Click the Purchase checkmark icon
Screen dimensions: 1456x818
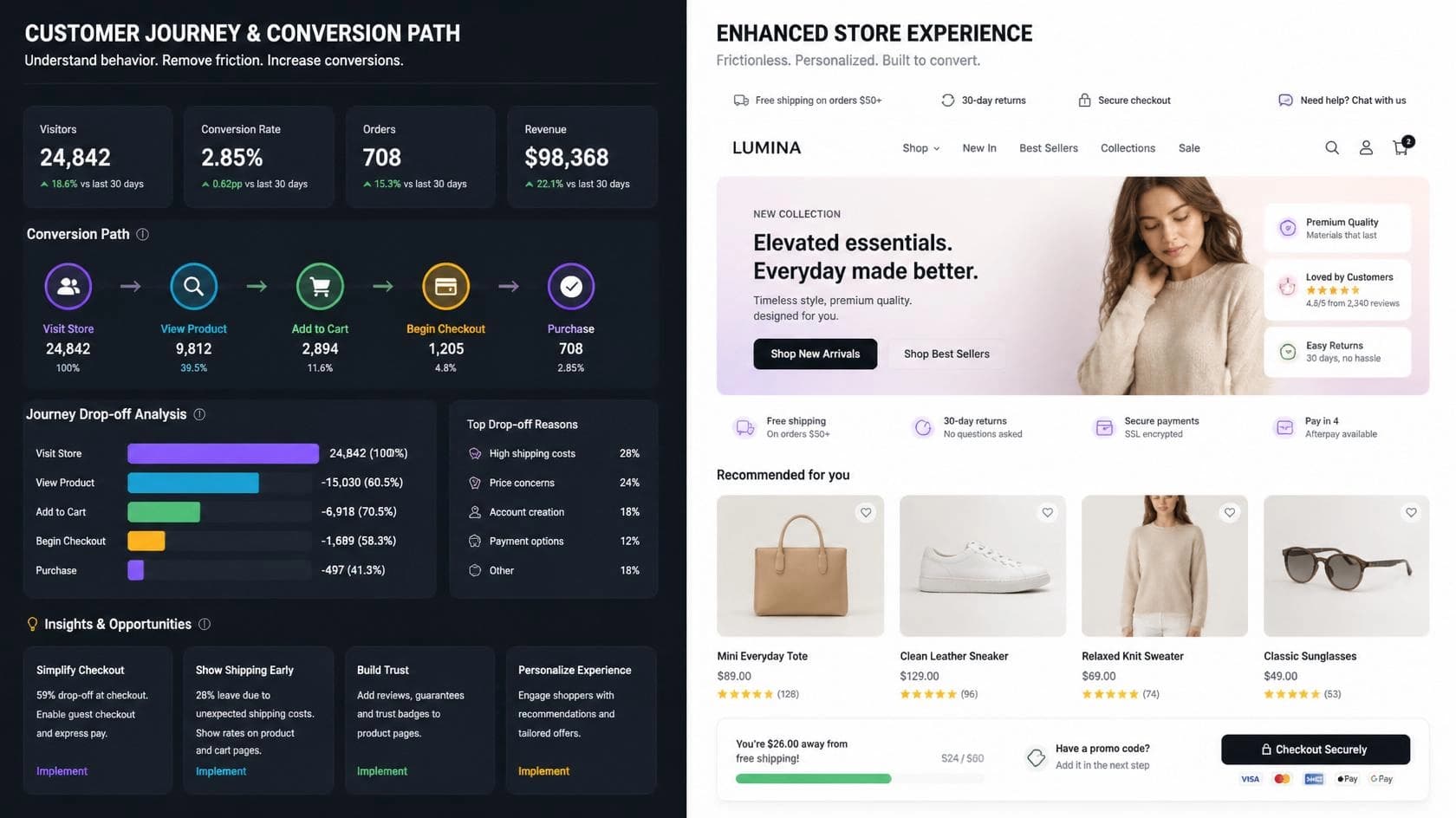coord(571,286)
